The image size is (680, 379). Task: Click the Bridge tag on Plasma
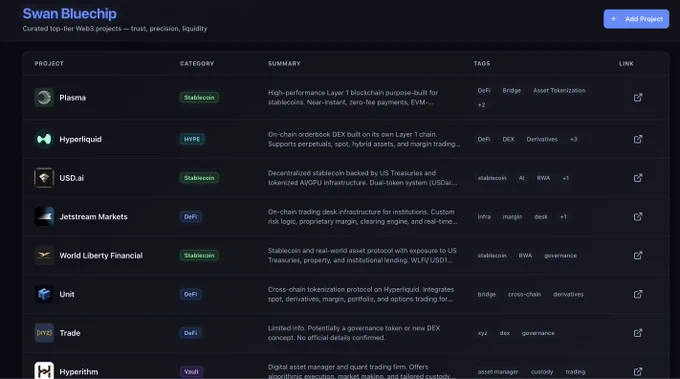[x=511, y=91]
